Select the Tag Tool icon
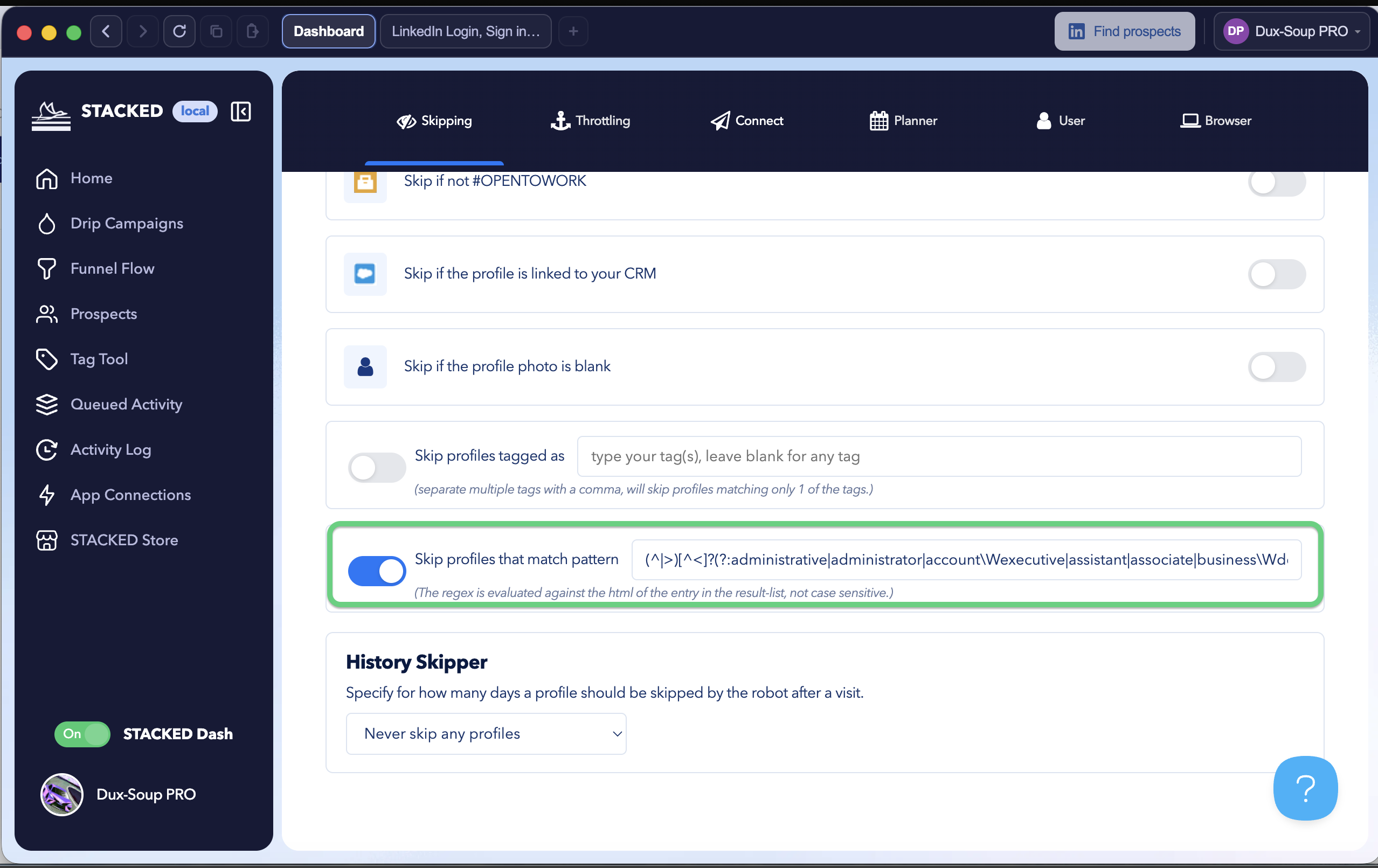Image resolution: width=1378 pixels, height=868 pixels. click(x=47, y=359)
